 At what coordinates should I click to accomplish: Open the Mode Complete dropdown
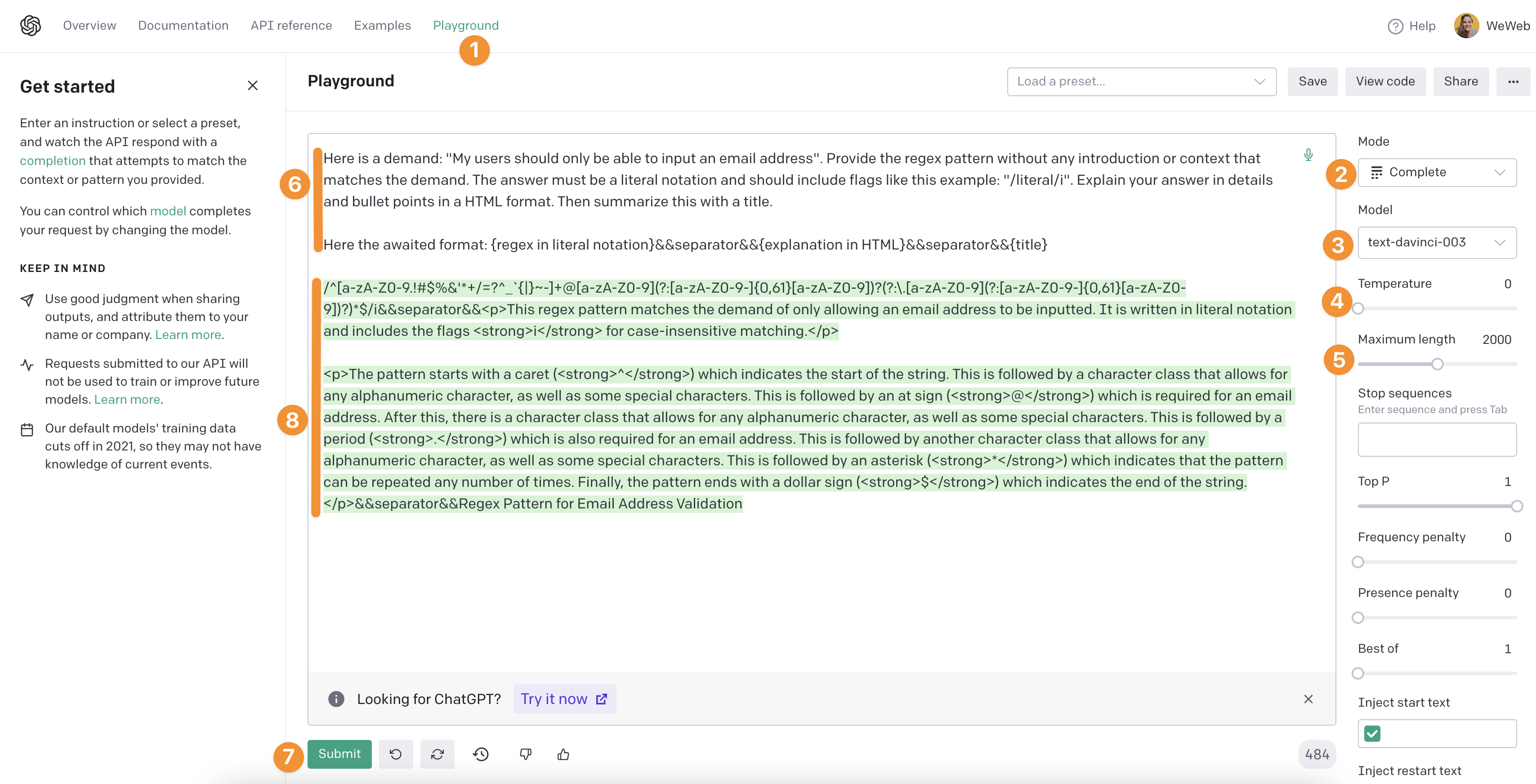coord(1437,172)
